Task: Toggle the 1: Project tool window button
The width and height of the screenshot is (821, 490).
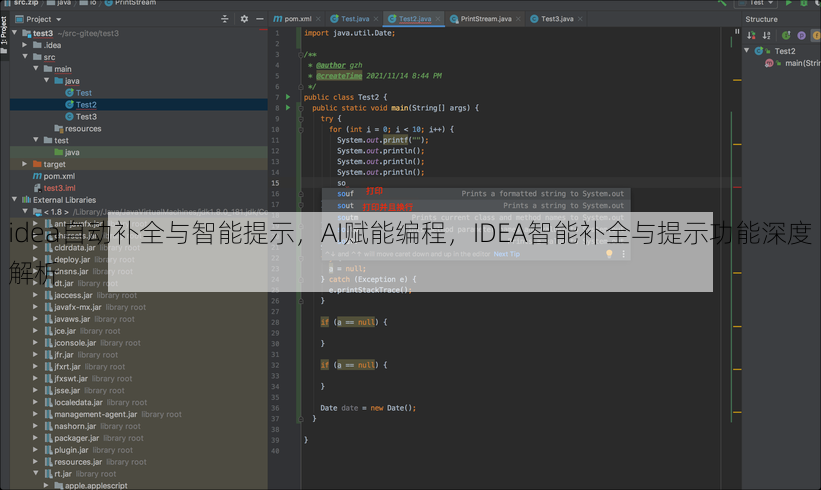Action: tap(4, 35)
